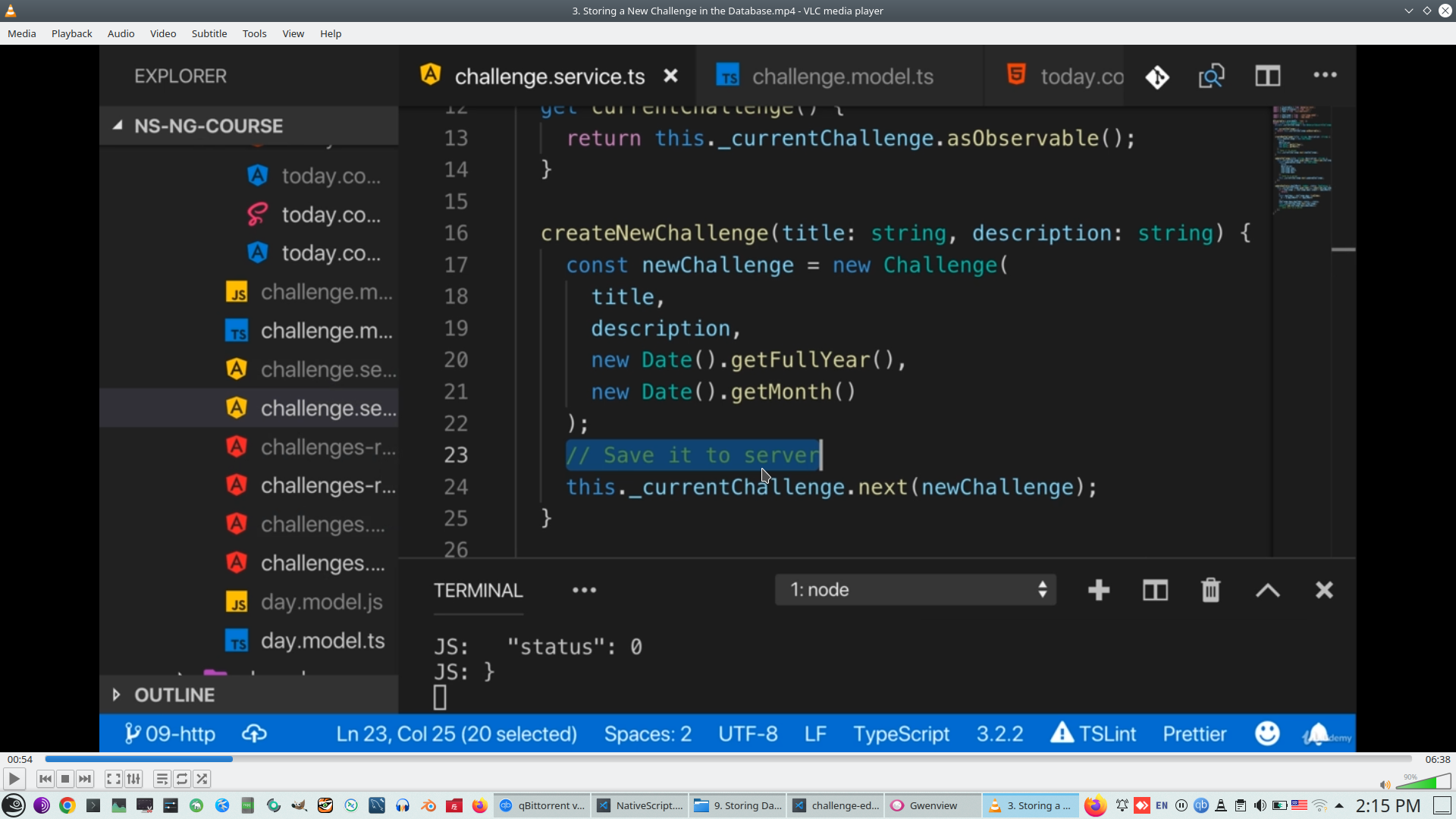Open extended settings equalizer icon

point(133,779)
